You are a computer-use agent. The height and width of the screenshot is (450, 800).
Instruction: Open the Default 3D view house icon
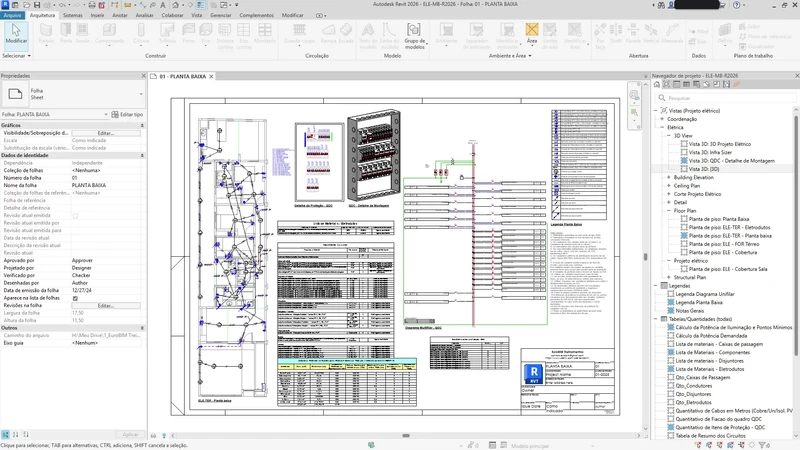[176, 5]
